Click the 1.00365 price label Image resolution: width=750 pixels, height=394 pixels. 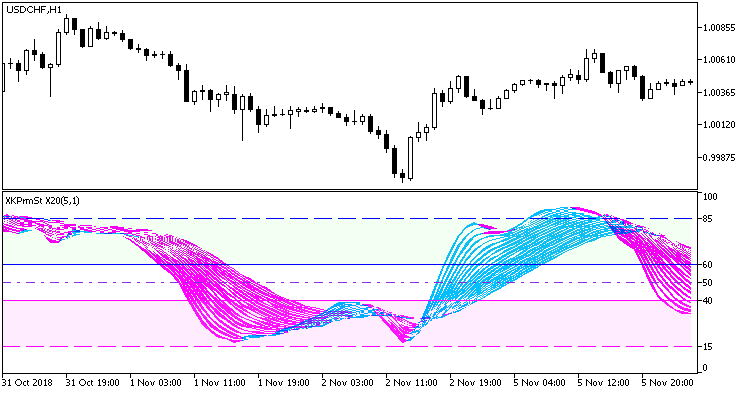coord(719,92)
